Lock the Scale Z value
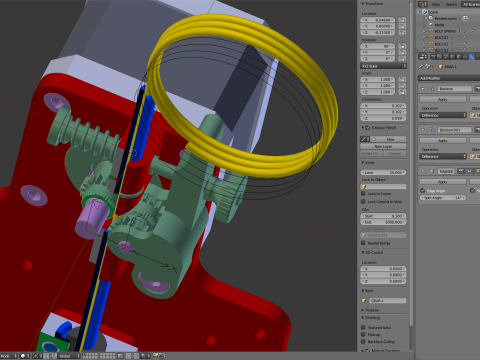 [402, 92]
